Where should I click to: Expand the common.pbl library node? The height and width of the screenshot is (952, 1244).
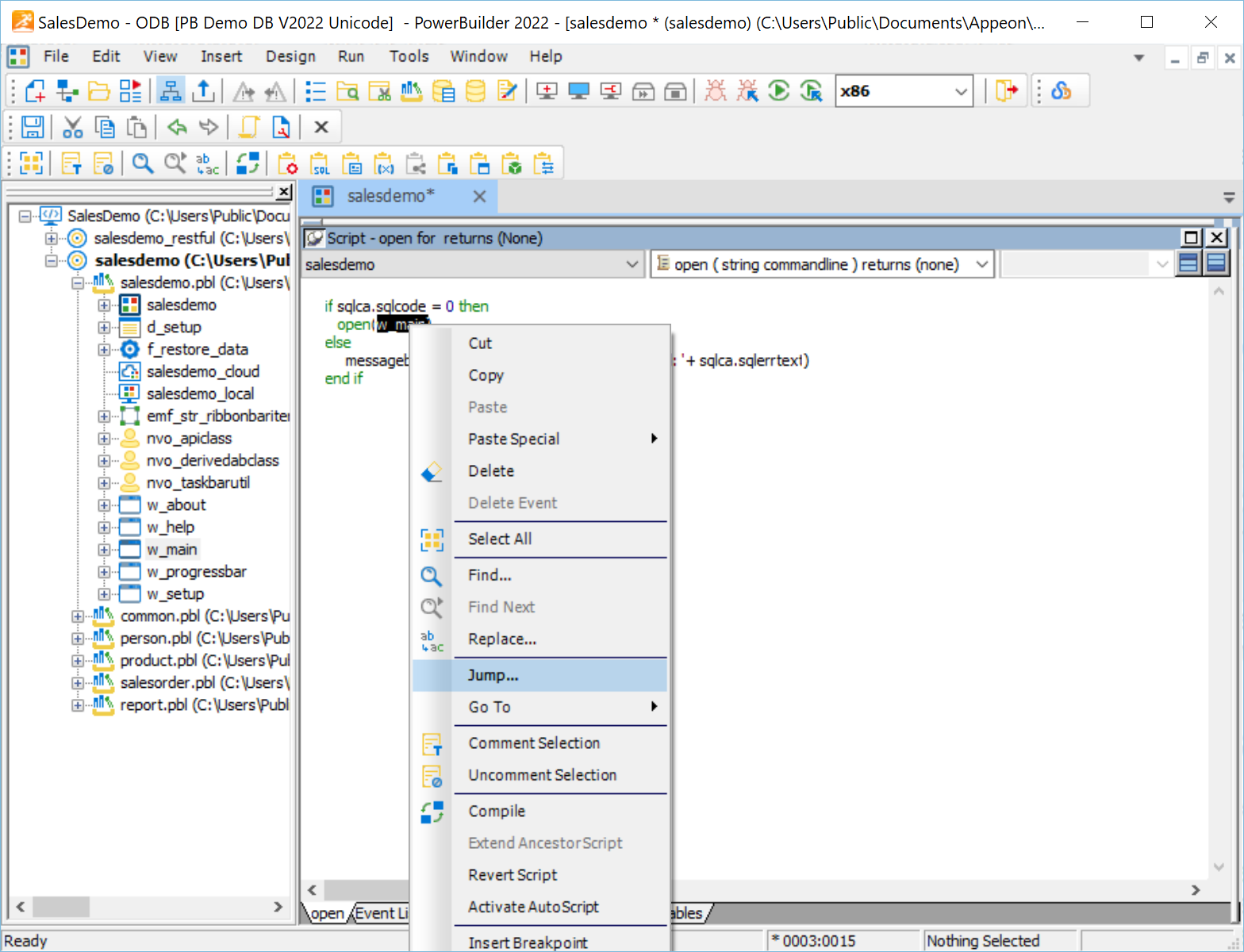point(77,616)
